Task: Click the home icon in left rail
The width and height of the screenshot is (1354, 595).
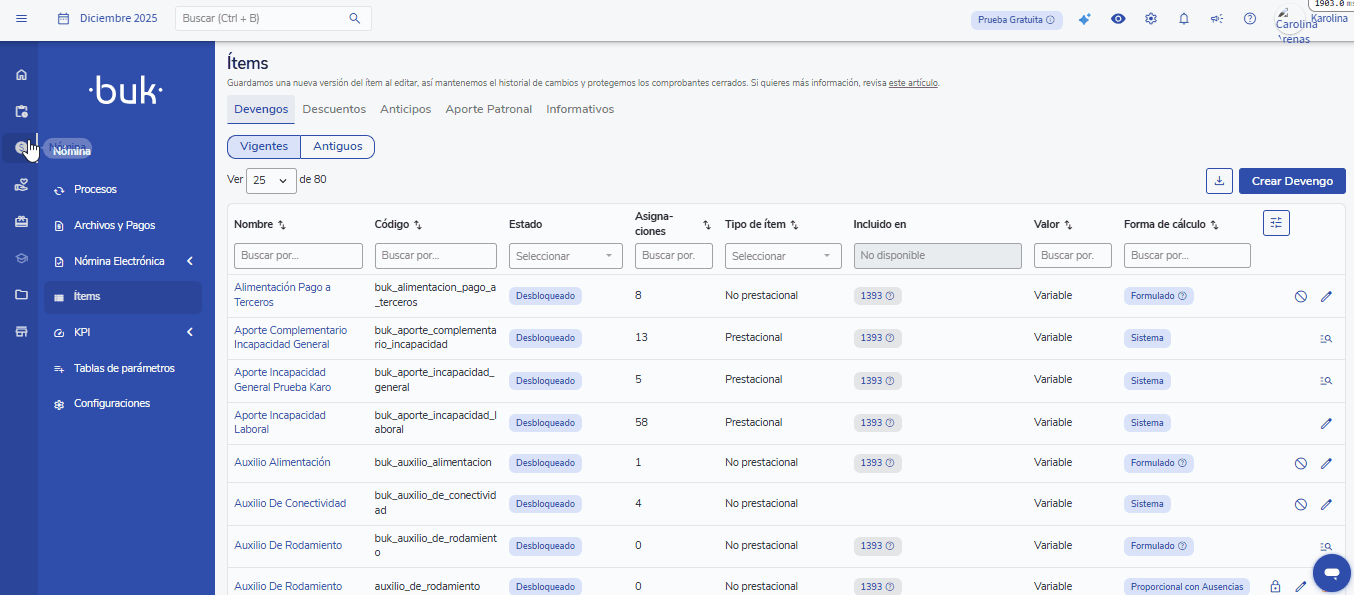Action: point(21,75)
